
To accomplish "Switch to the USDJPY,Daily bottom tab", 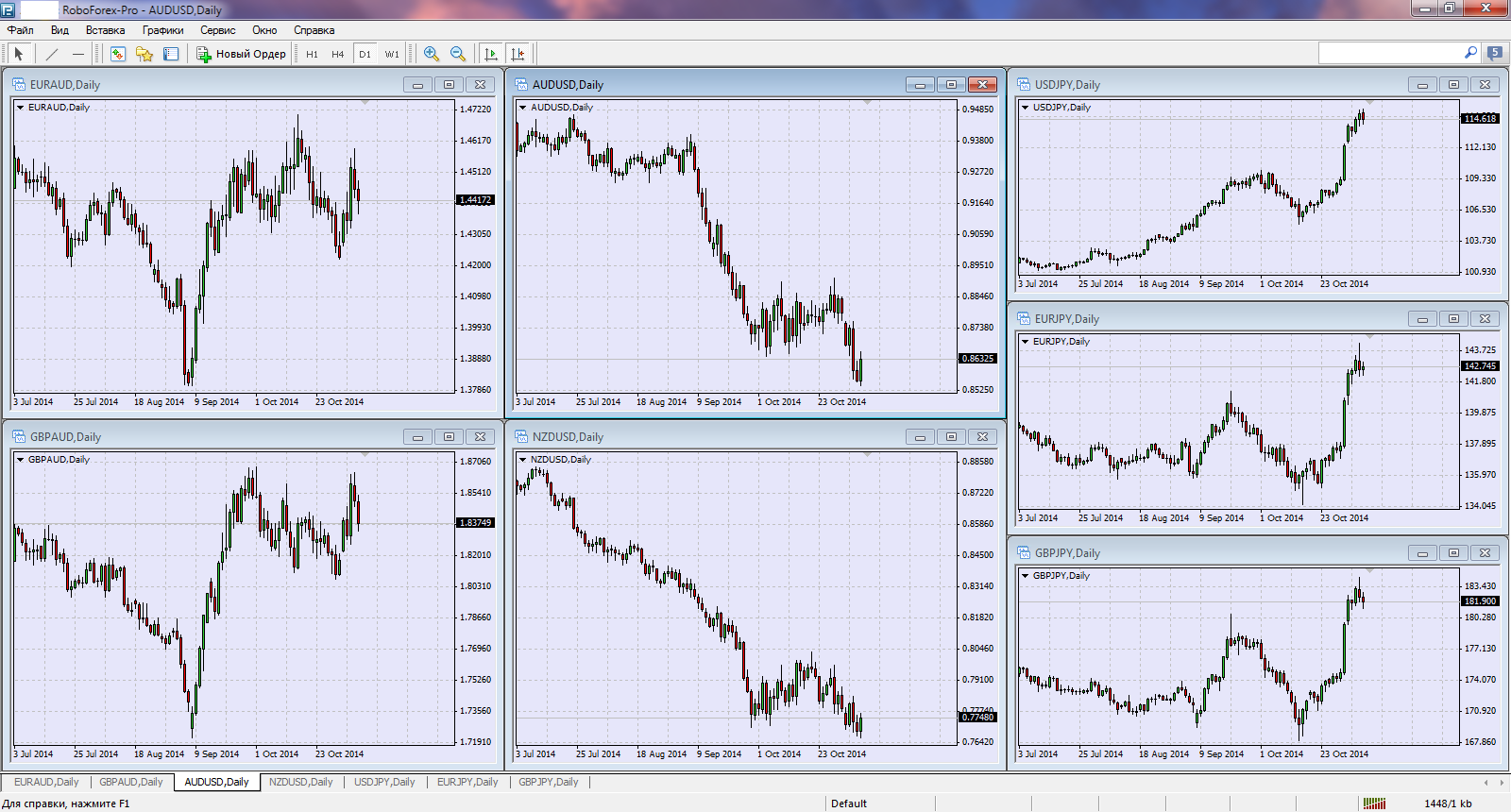I will coord(384,782).
